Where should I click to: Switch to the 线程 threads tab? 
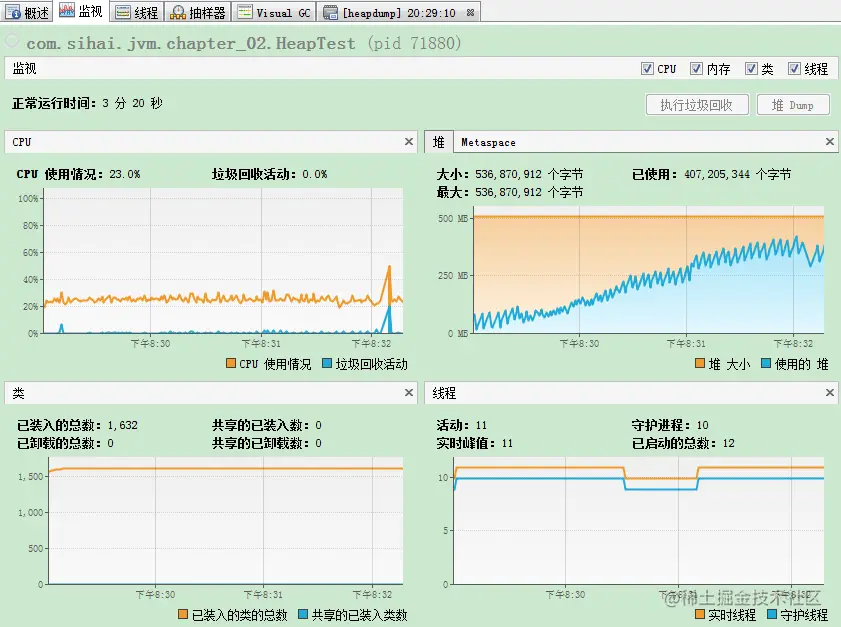click(137, 12)
